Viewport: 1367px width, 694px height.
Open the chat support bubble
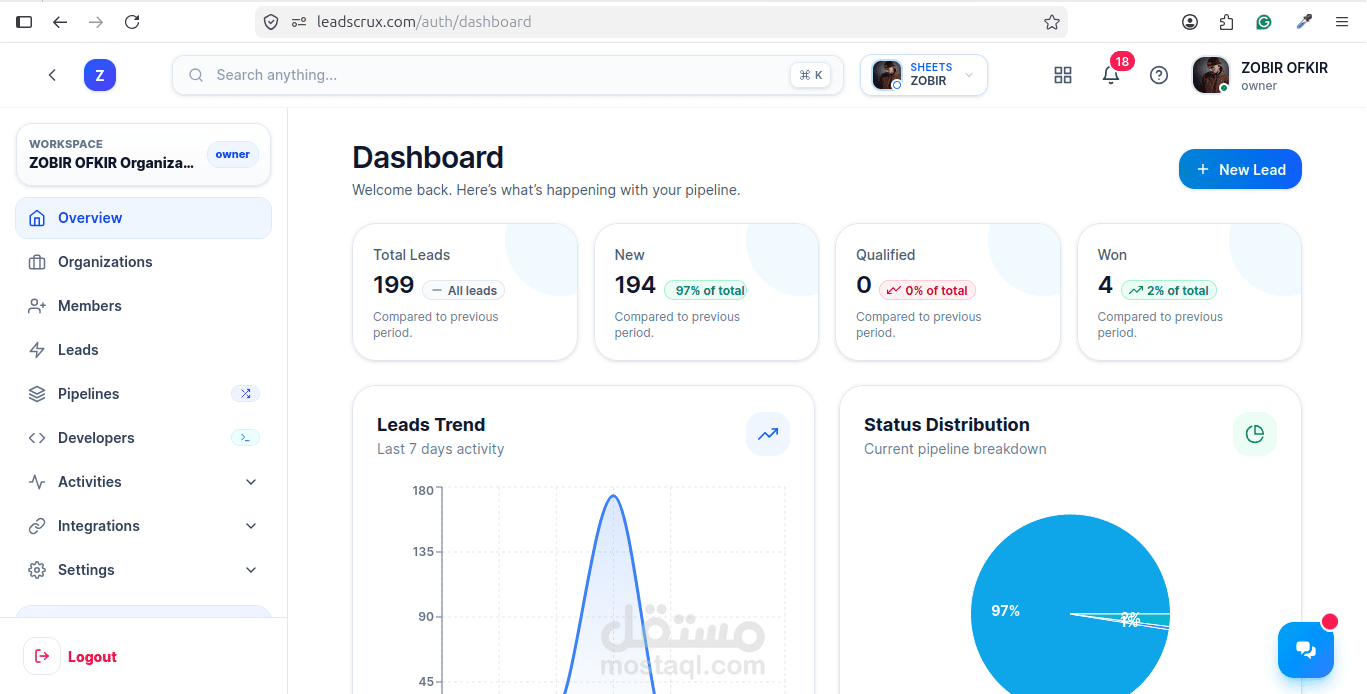point(1306,650)
